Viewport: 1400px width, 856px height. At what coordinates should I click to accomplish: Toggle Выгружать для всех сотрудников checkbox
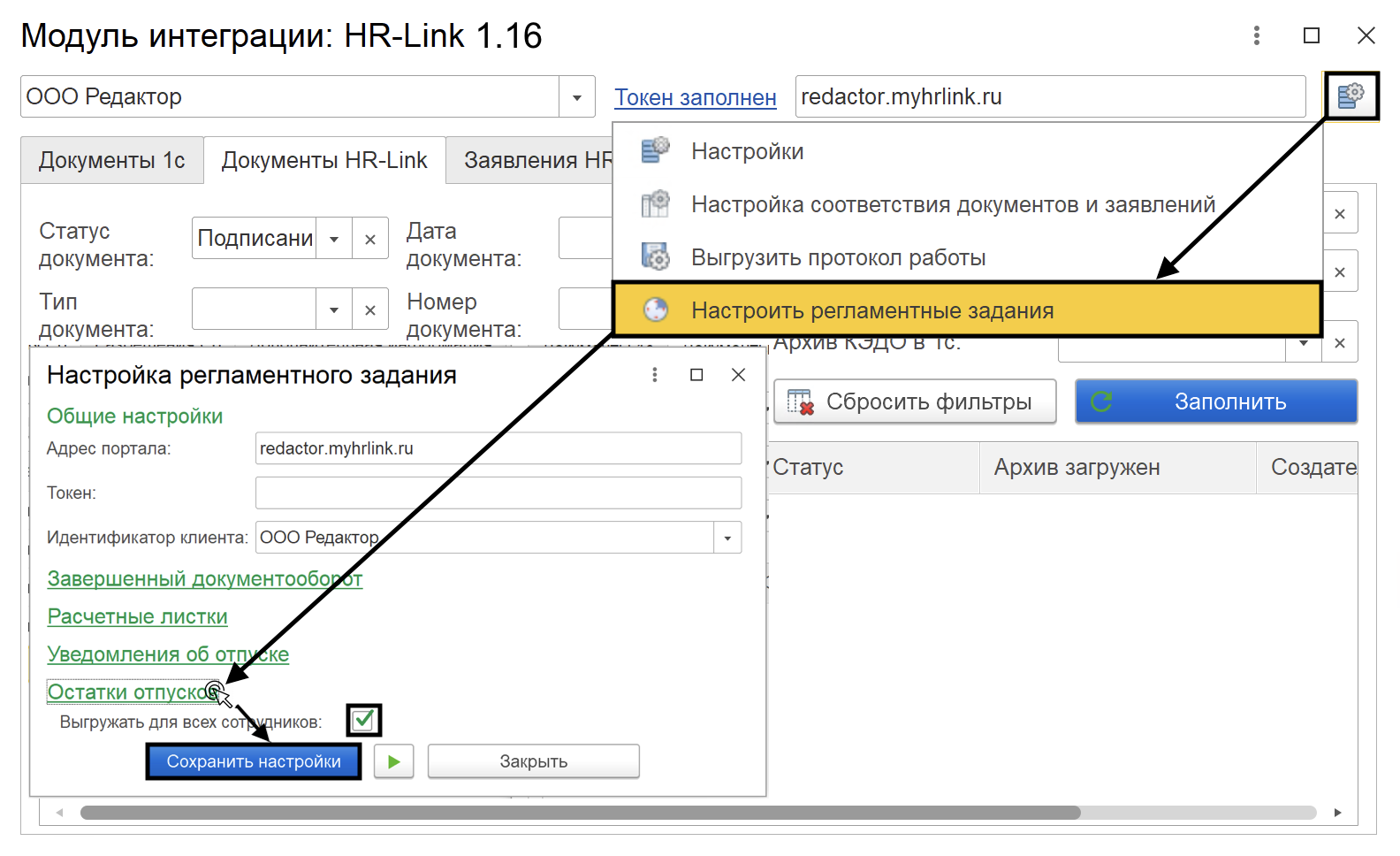pos(363,720)
